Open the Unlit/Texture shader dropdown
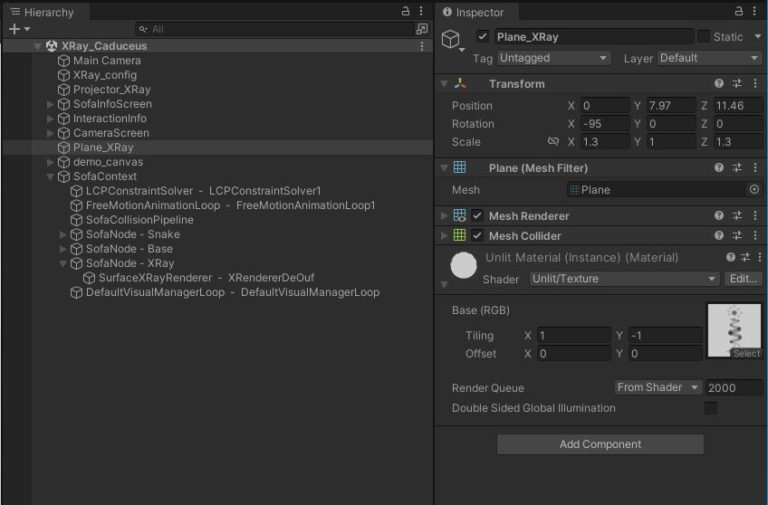 (x=624, y=279)
